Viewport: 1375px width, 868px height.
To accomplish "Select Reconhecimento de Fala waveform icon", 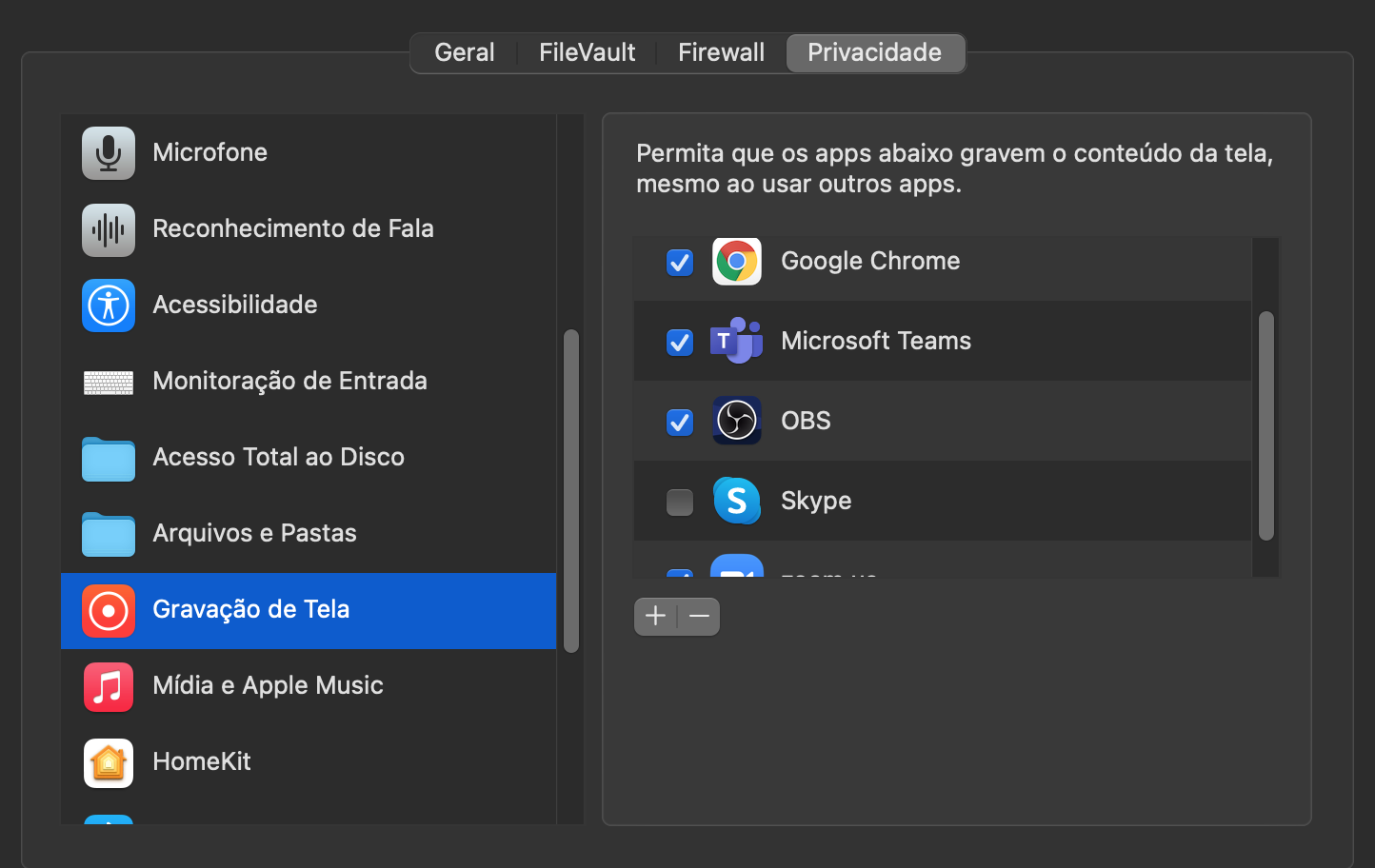I will point(109,229).
